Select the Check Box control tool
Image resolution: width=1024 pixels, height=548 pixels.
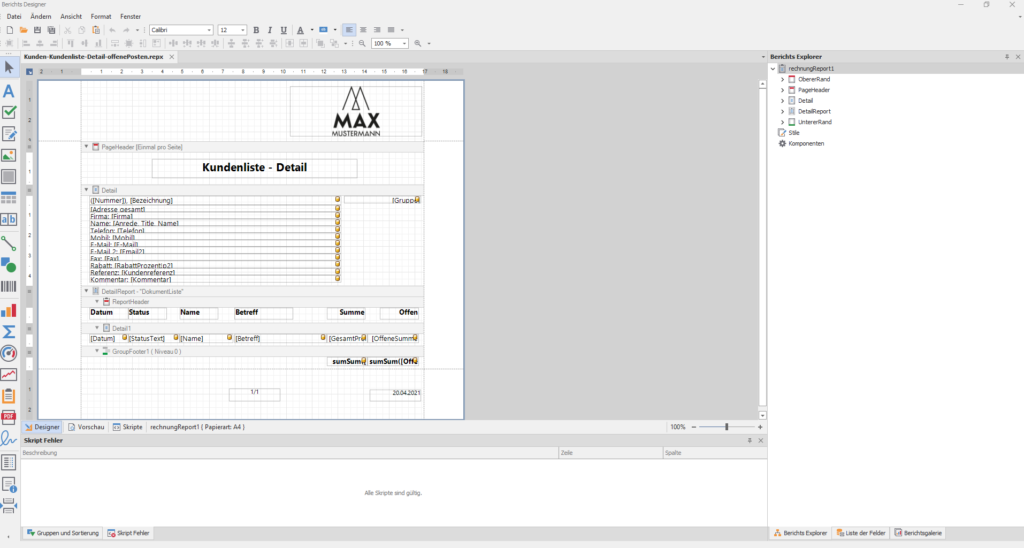[x=9, y=112]
